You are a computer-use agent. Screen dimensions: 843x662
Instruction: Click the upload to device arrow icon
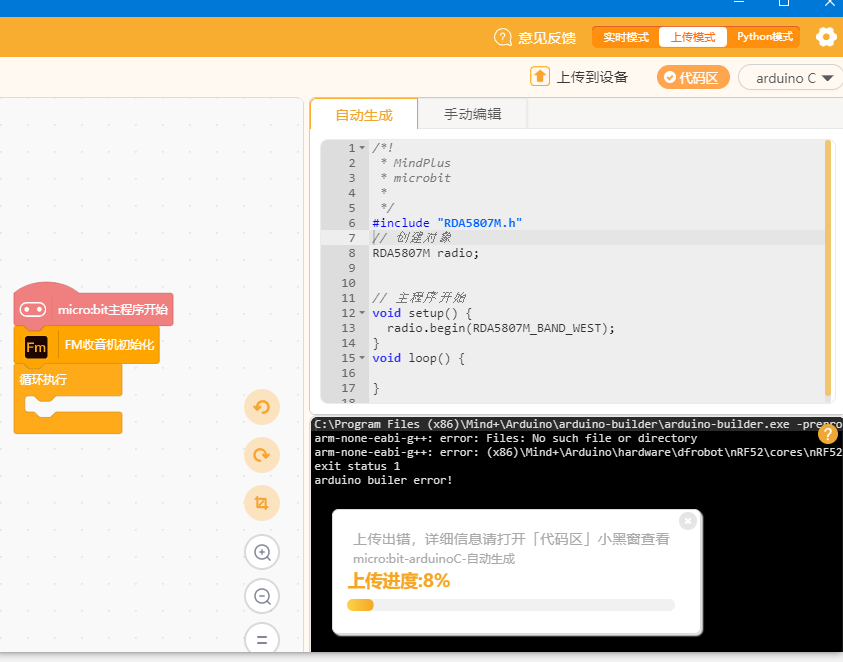click(540, 77)
